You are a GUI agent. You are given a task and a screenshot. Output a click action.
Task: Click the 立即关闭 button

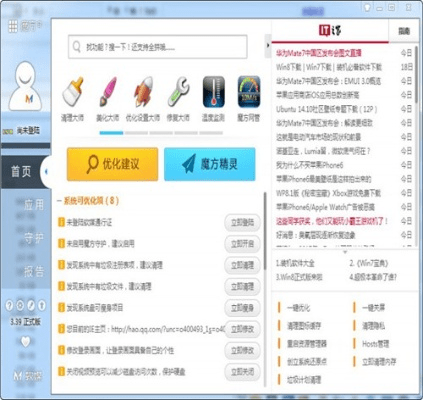(242, 372)
